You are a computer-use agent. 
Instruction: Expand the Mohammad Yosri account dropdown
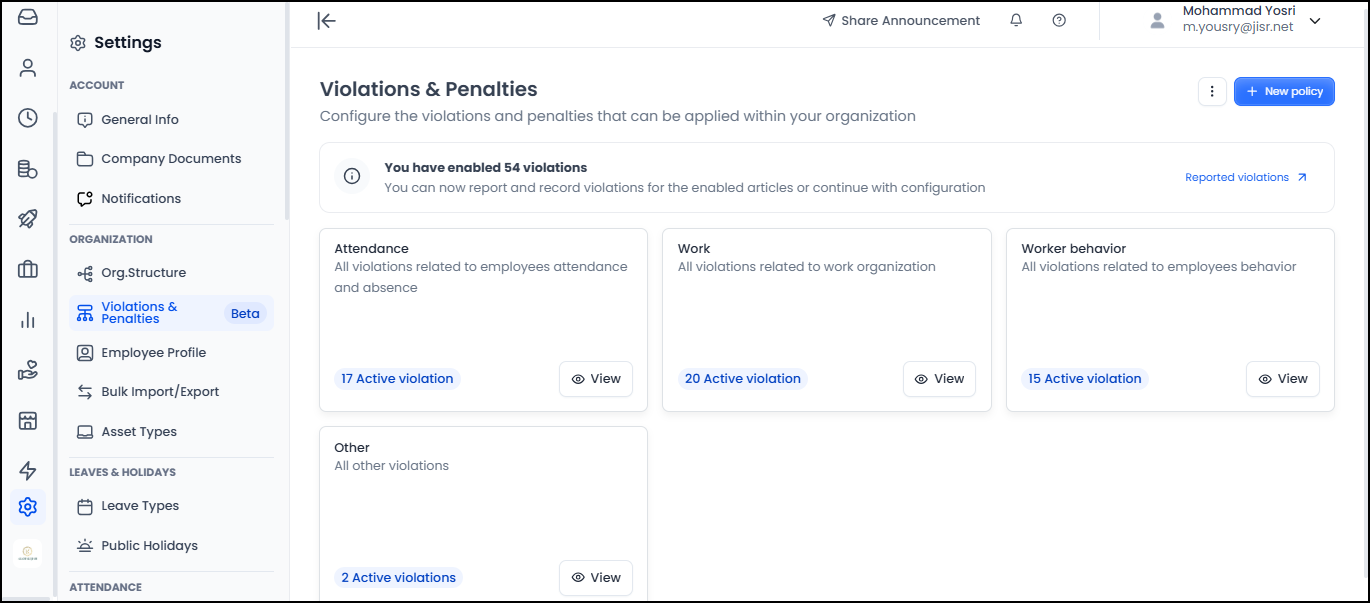[1314, 21]
